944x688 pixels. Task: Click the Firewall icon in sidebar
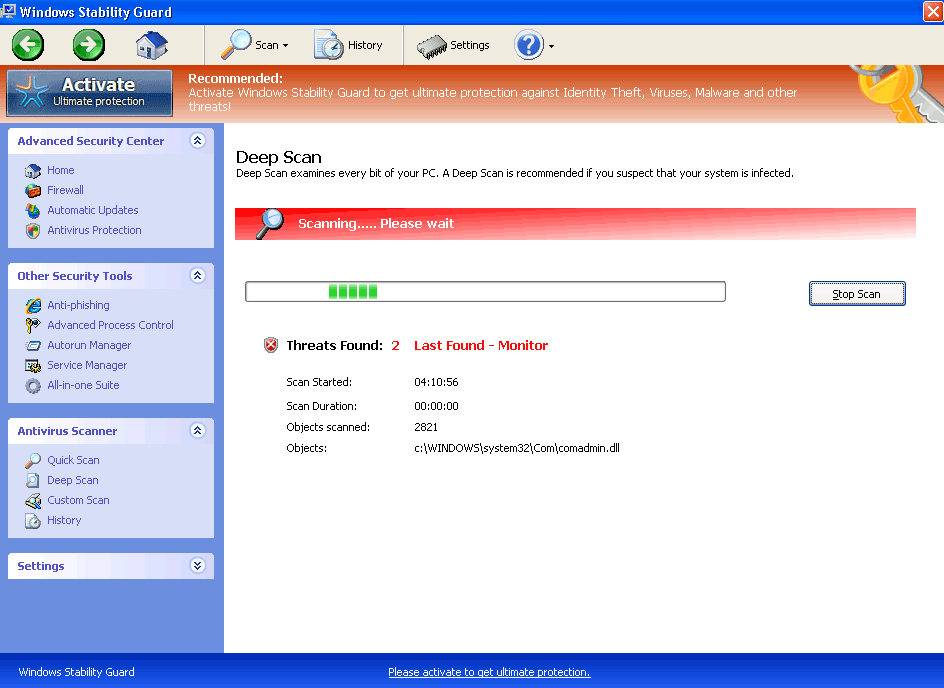[x=33, y=190]
